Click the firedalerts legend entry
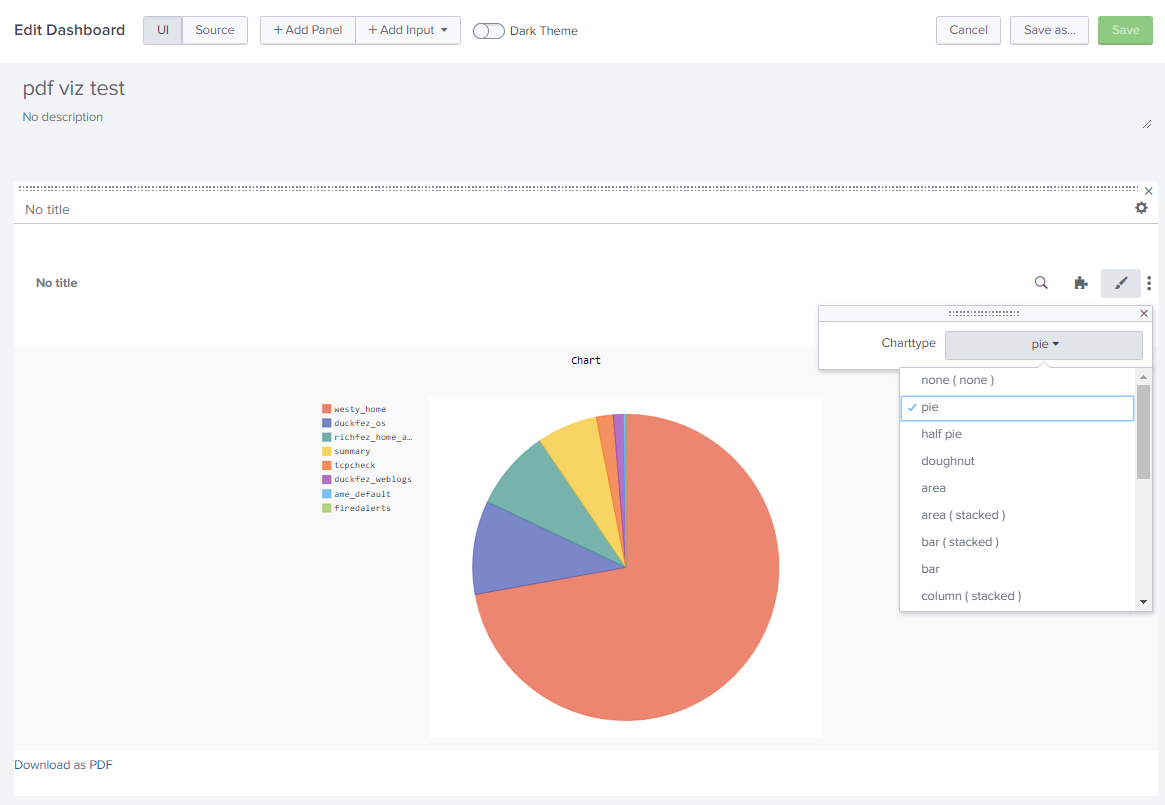This screenshot has height=805, width=1165. (357, 508)
